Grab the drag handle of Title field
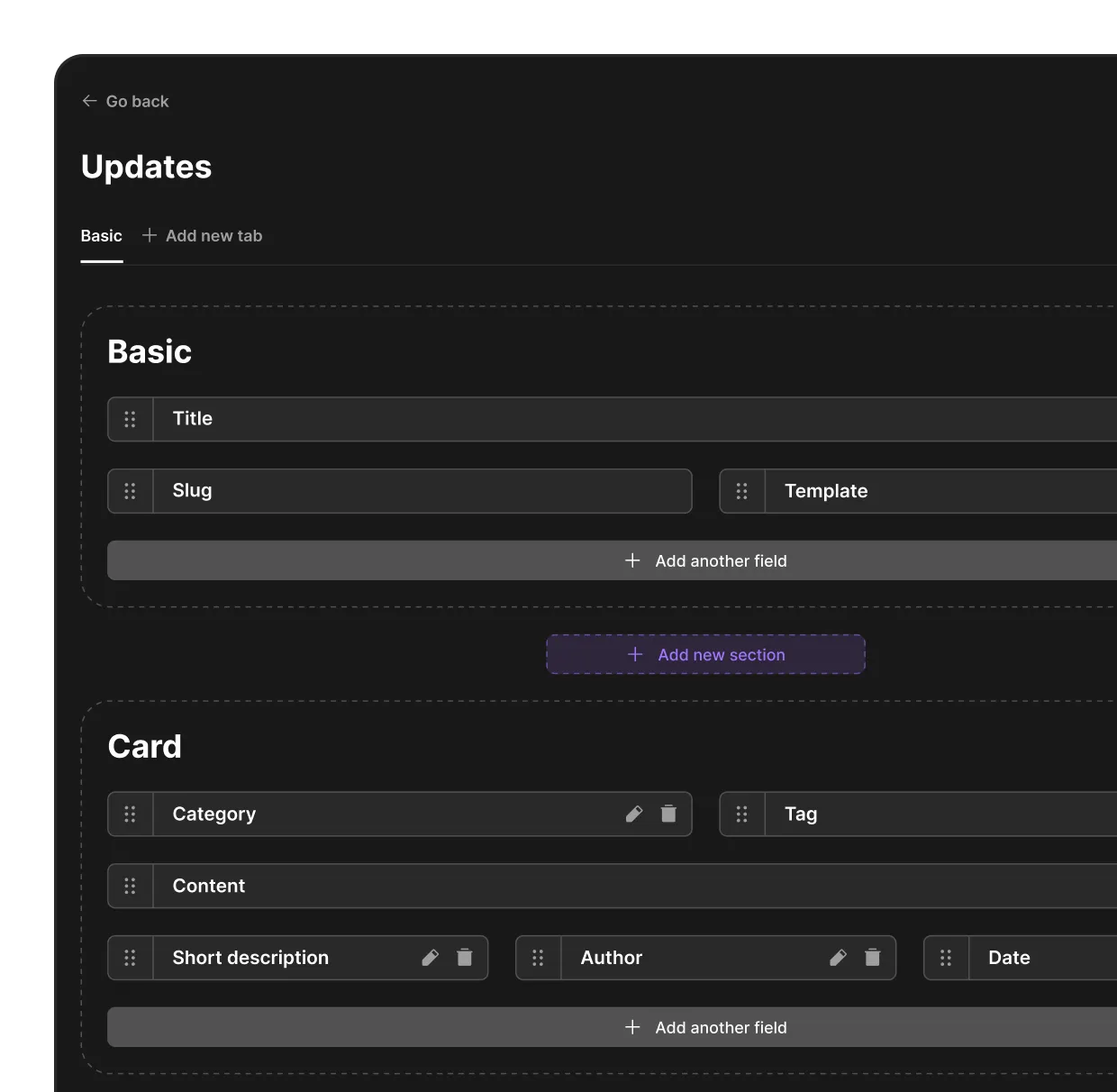1117x1092 pixels. [130, 419]
